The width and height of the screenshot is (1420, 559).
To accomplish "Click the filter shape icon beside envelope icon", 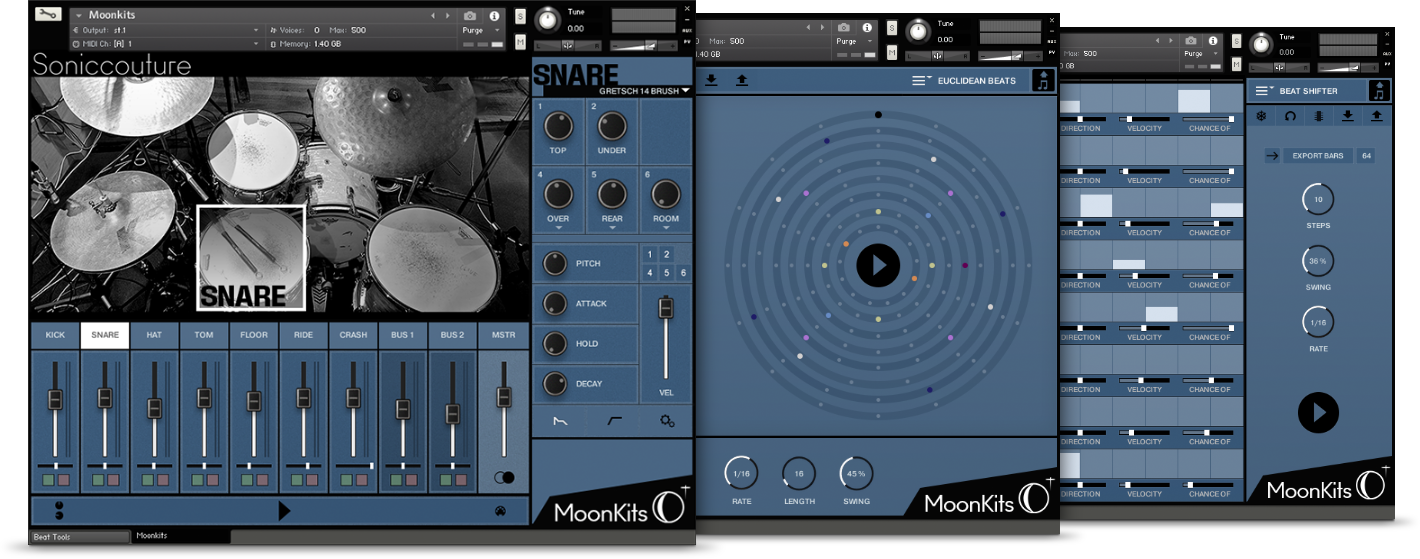I will [x=614, y=422].
